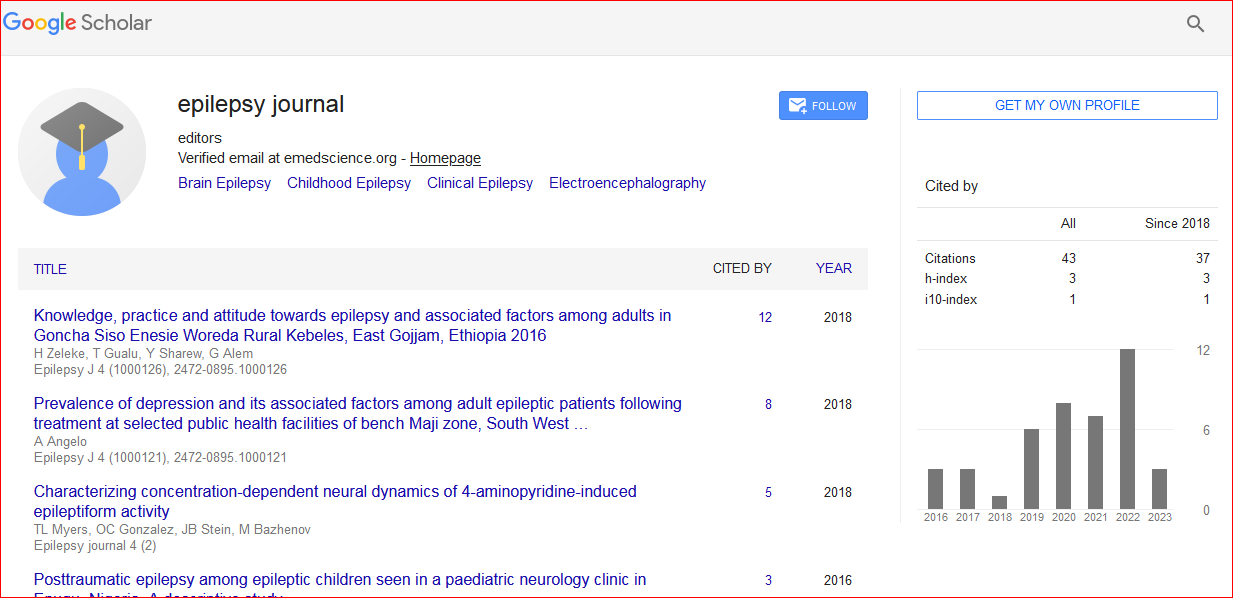The height and width of the screenshot is (598, 1233).
Task: Click the Google Scholar logo
Action: (x=78, y=22)
